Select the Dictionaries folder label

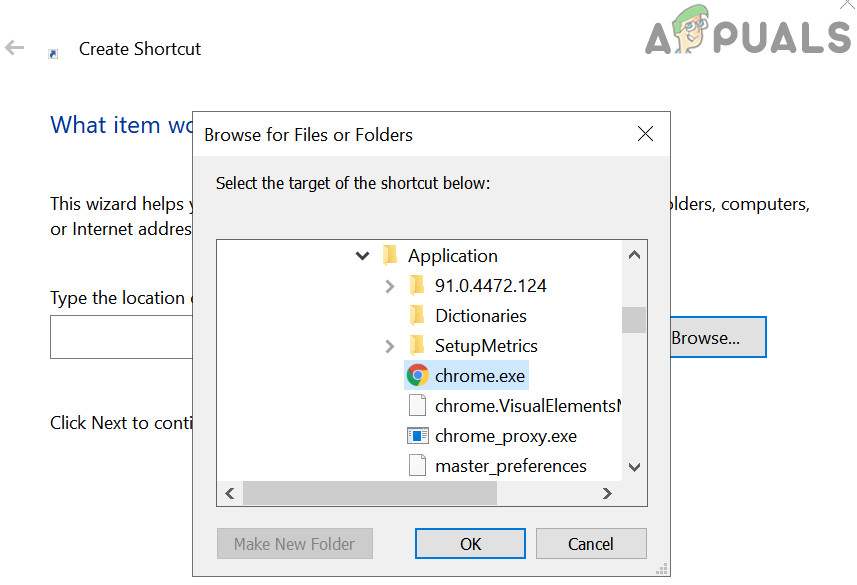click(480, 316)
